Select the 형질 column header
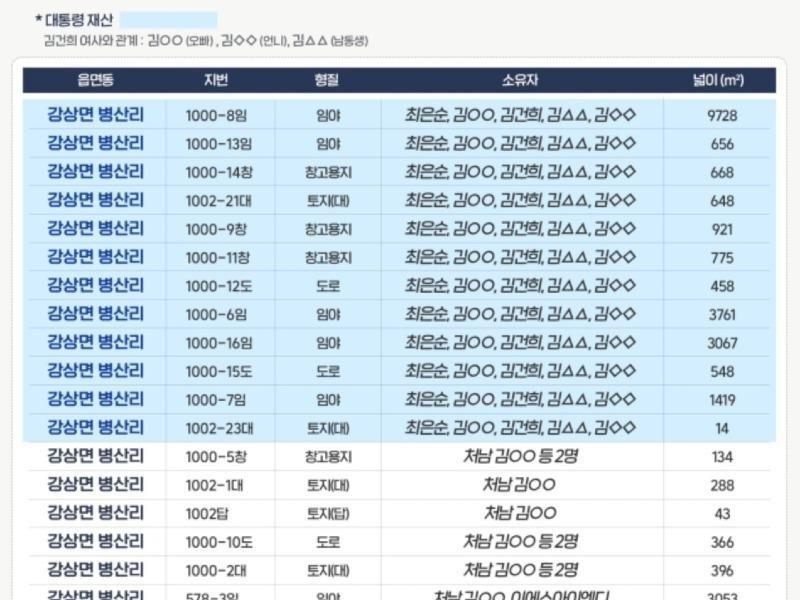 [x=327, y=80]
